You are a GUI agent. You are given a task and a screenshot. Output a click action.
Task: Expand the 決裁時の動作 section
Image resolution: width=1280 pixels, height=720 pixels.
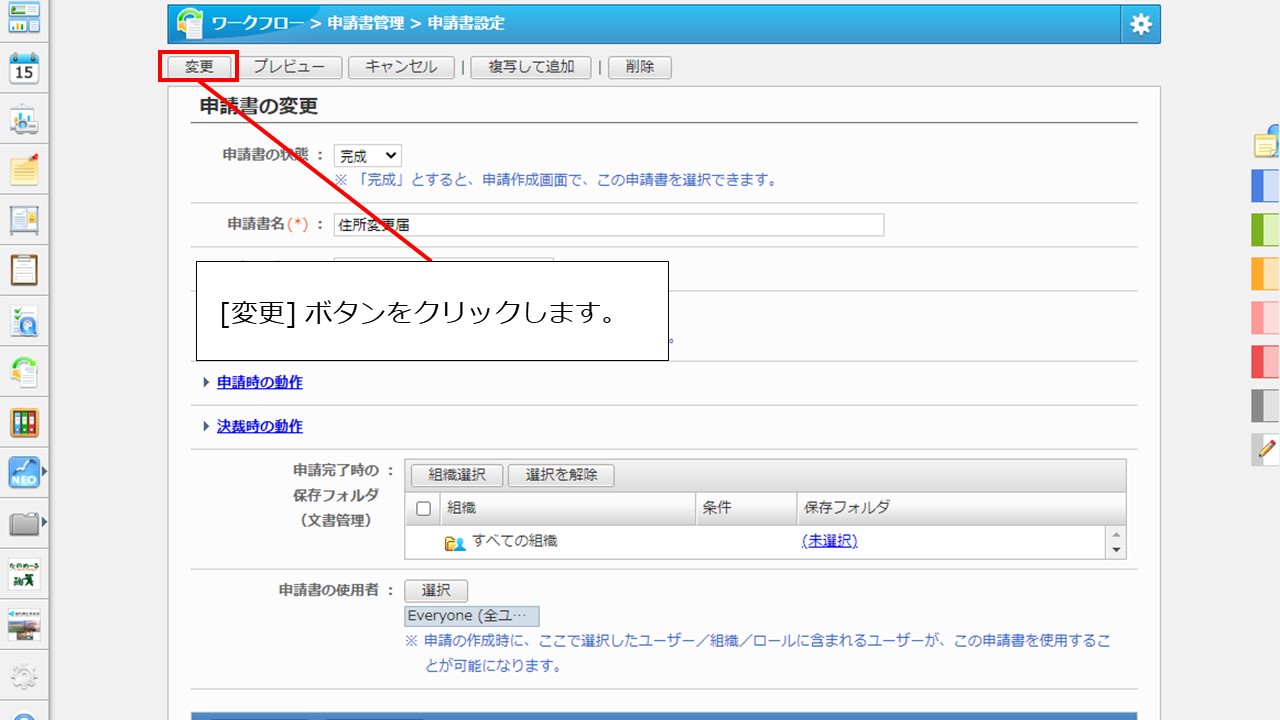pos(259,426)
